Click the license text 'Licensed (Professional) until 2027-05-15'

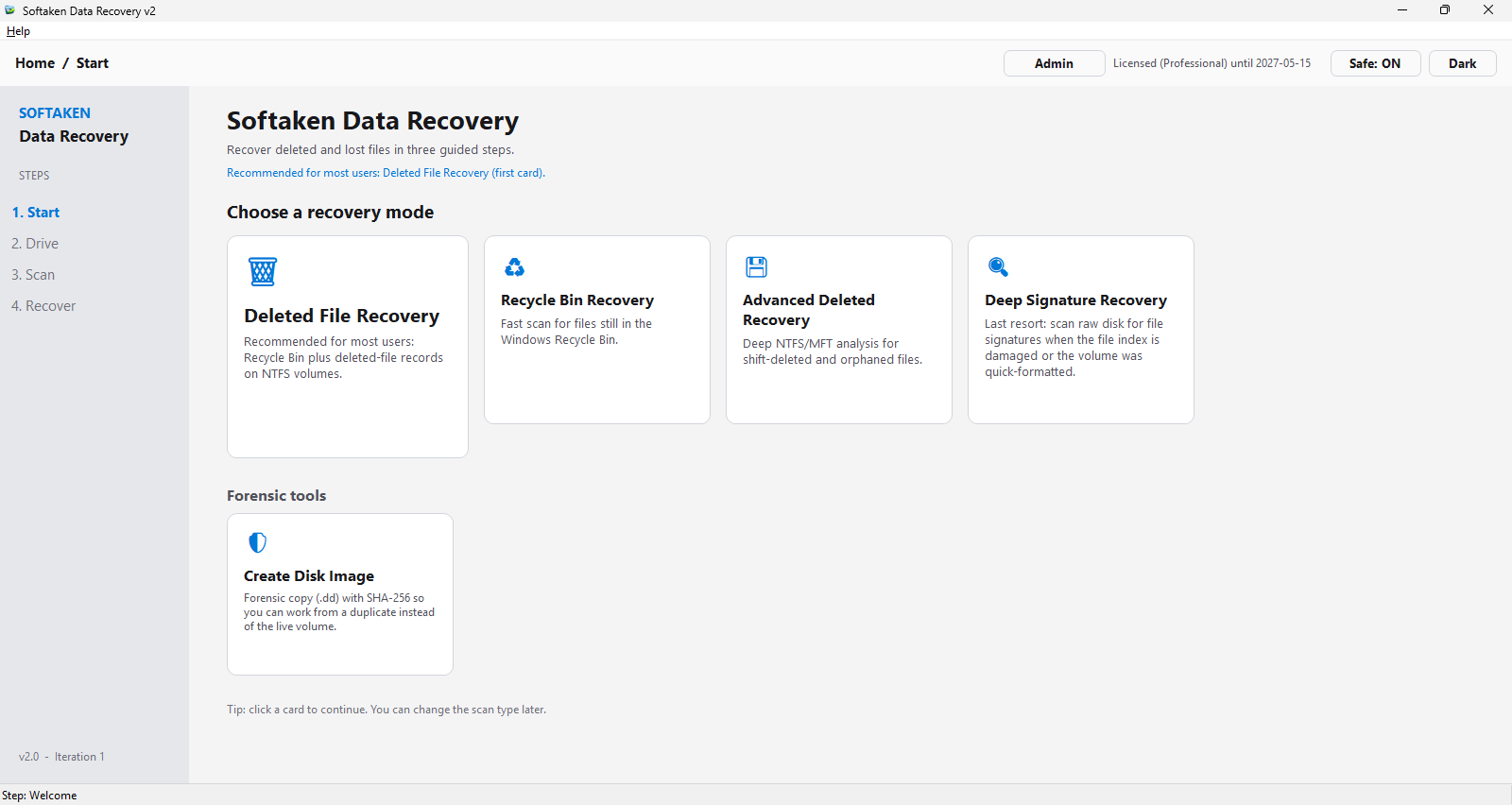tap(1211, 63)
